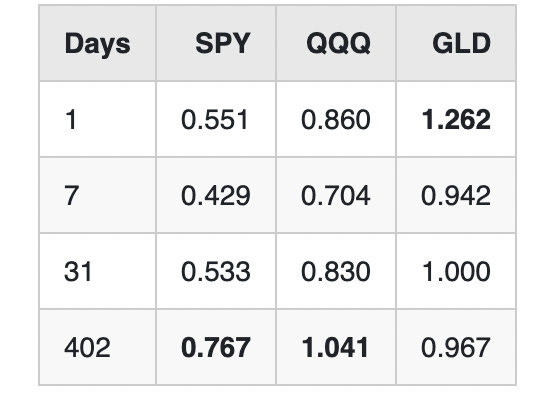Click GLD value 1.000
556x406 pixels.
pyautogui.click(x=457, y=272)
